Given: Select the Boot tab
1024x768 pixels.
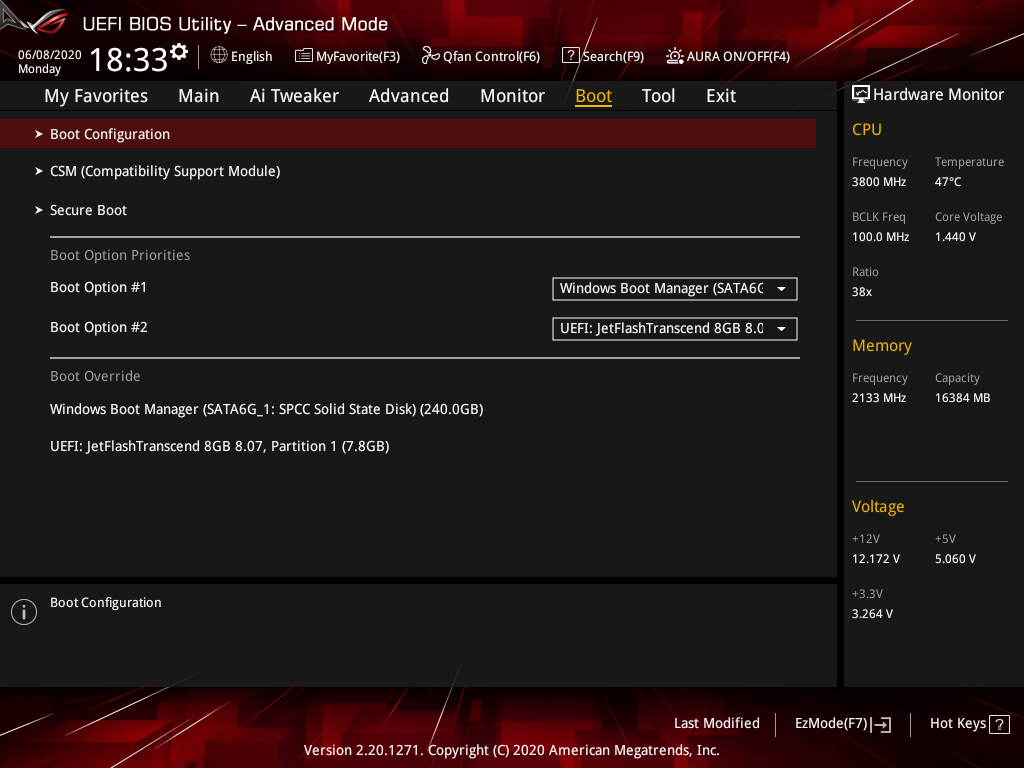Looking at the screenshot, I should (594, 96).
